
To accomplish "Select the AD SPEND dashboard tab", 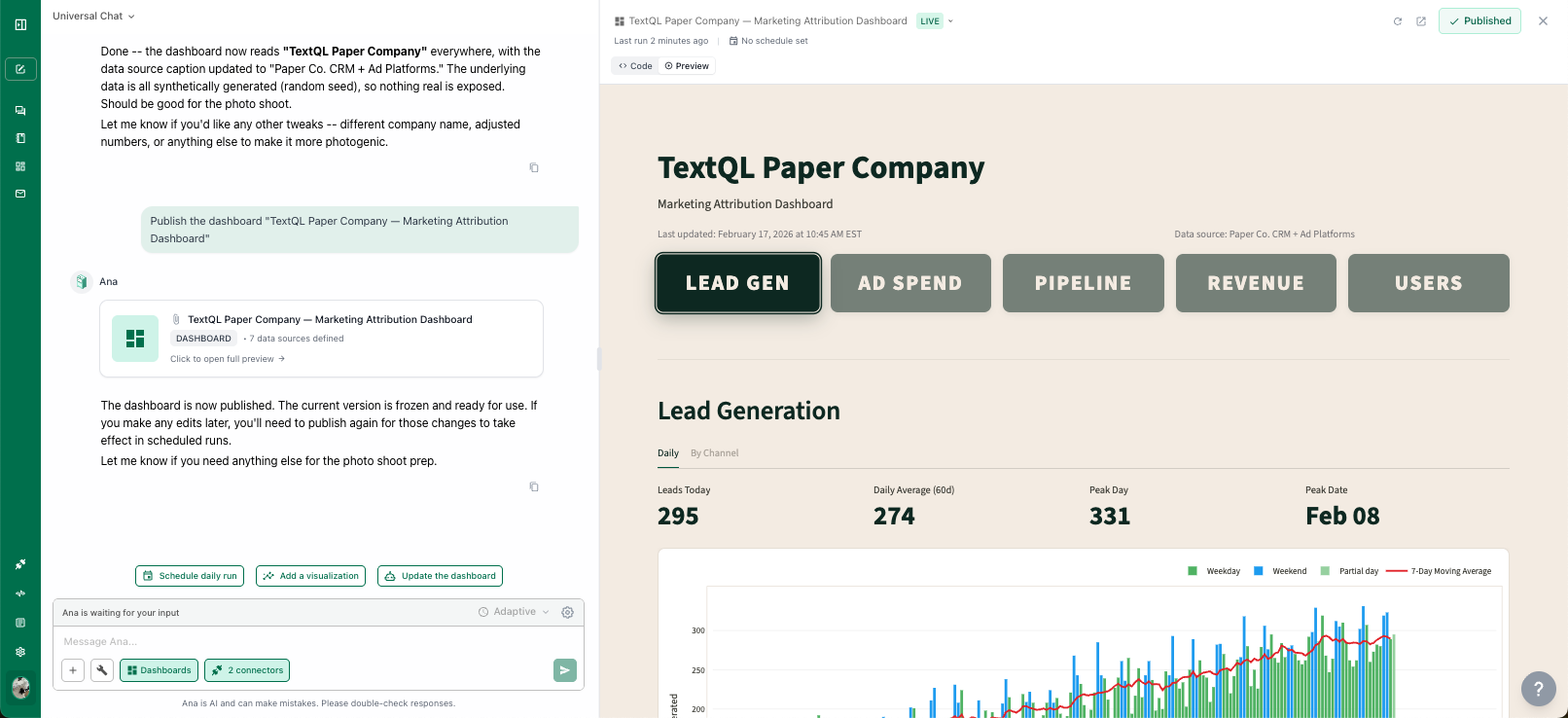I will click(910, 283).
